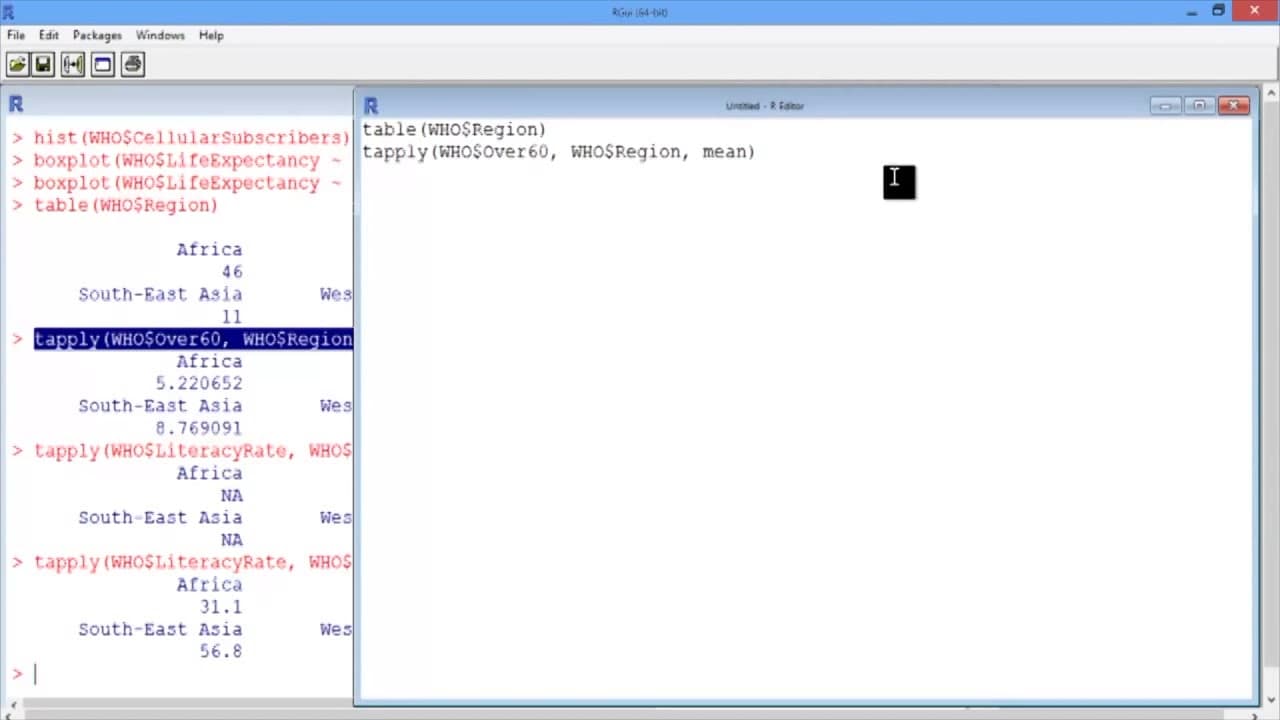1280x720 pixels.
Task: Restore down the main RGui window
Action: point(1218,11)
